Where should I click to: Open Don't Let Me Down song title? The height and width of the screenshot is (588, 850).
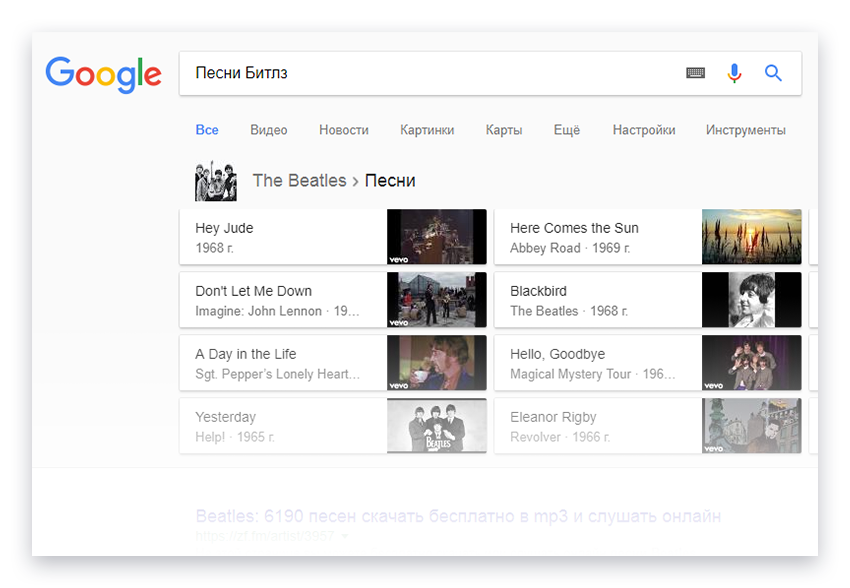coord(254,291)
